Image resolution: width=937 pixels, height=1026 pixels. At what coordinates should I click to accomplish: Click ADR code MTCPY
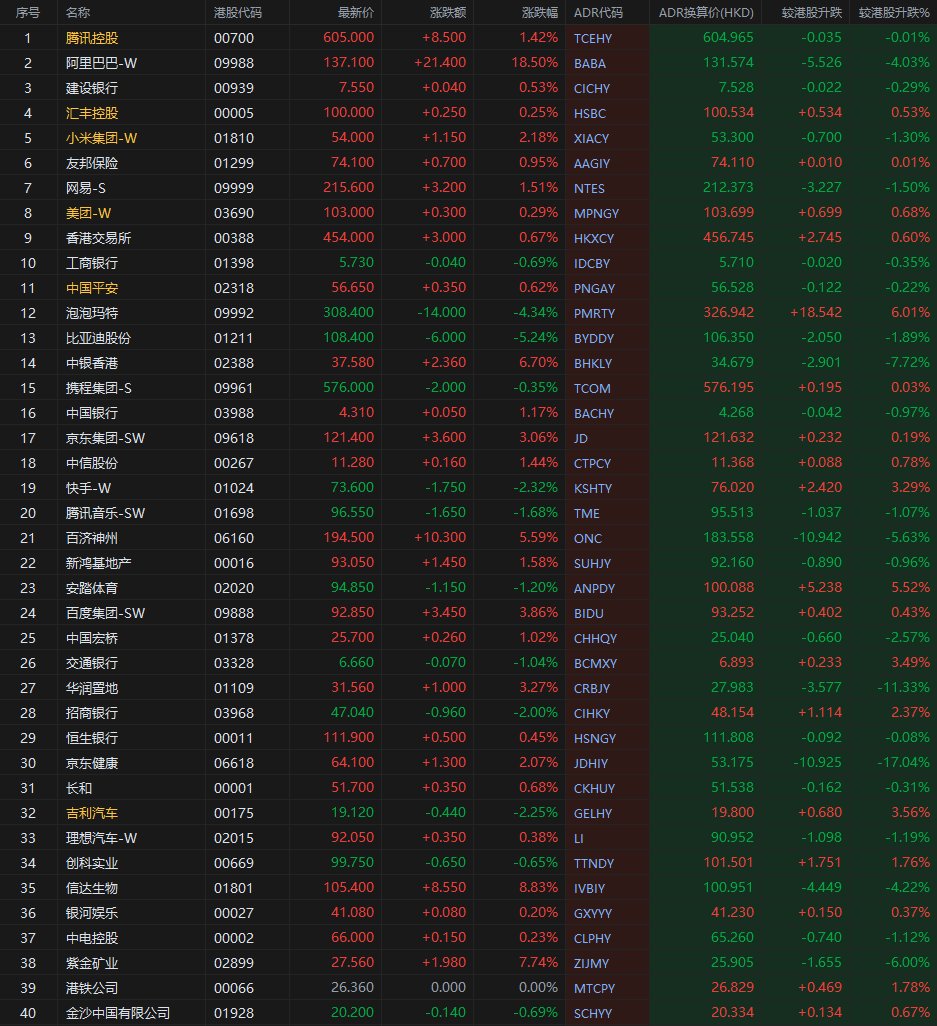click(x=594, y=988)
